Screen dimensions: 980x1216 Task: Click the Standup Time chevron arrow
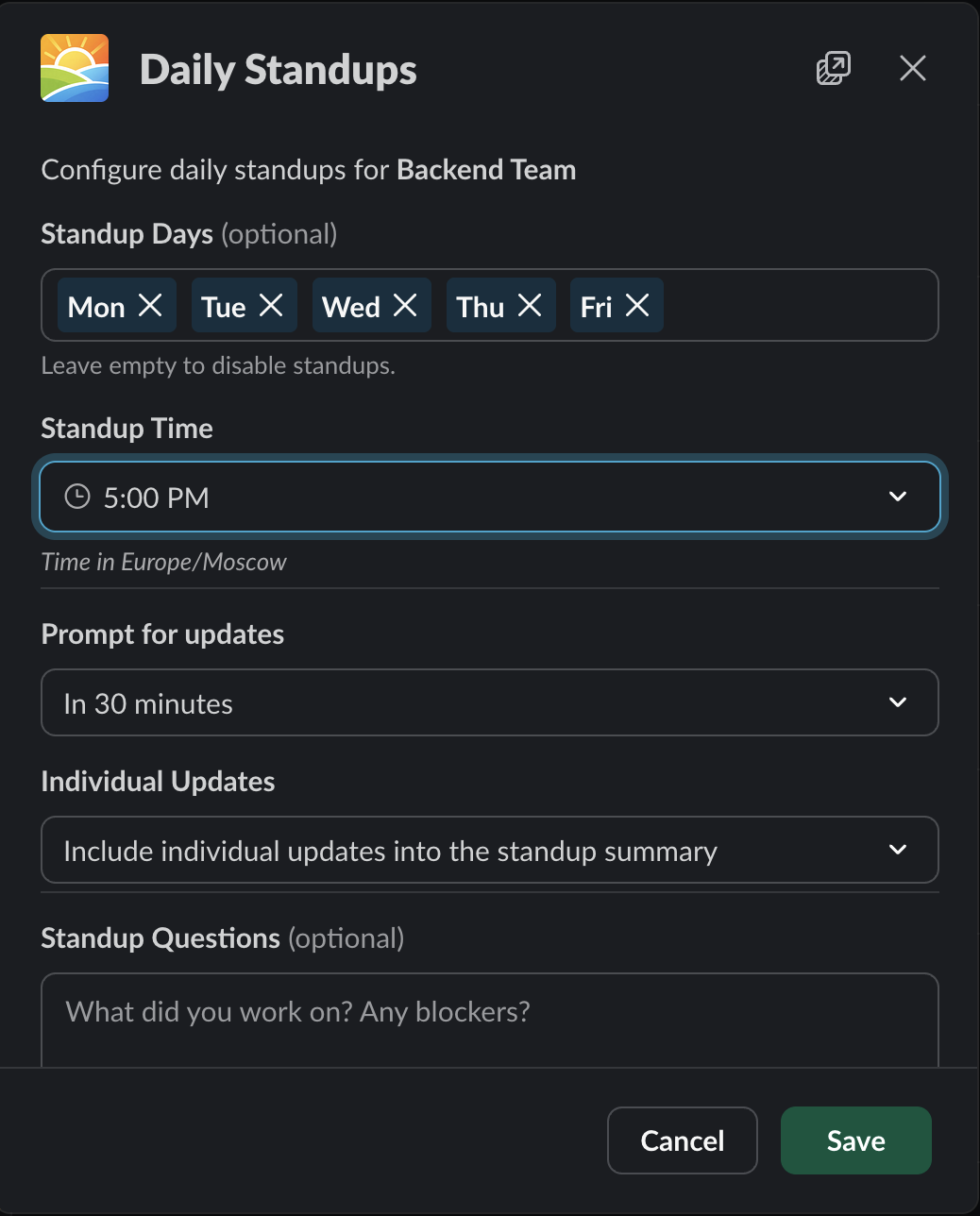(898, 497)
